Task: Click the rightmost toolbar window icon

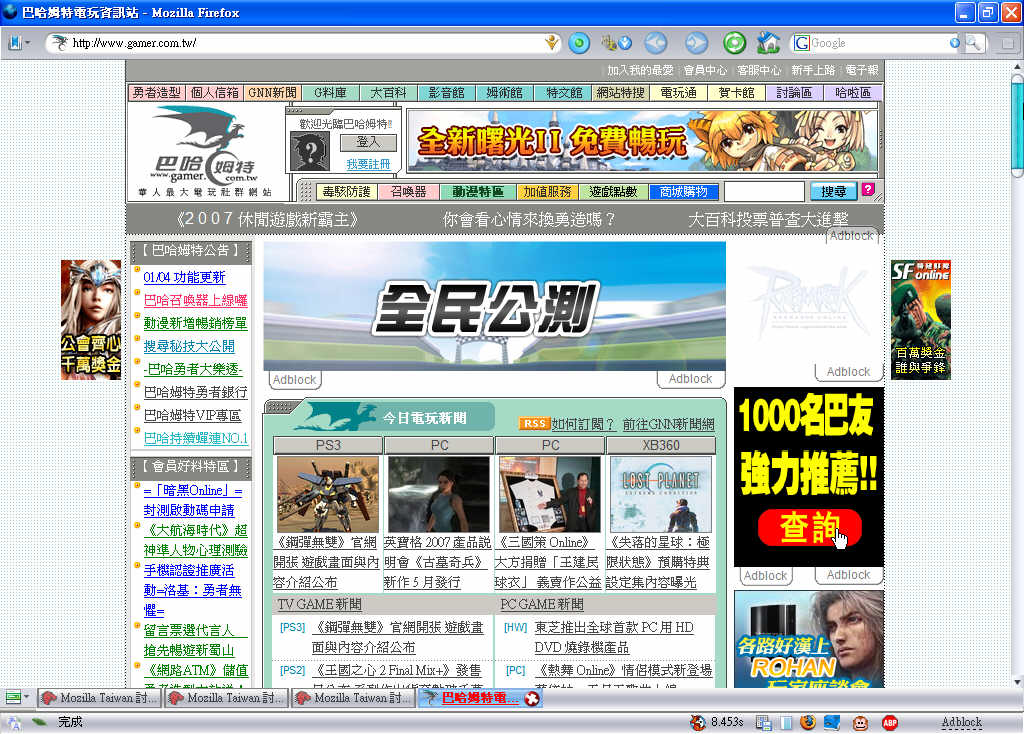Action: coord(1008,43)
